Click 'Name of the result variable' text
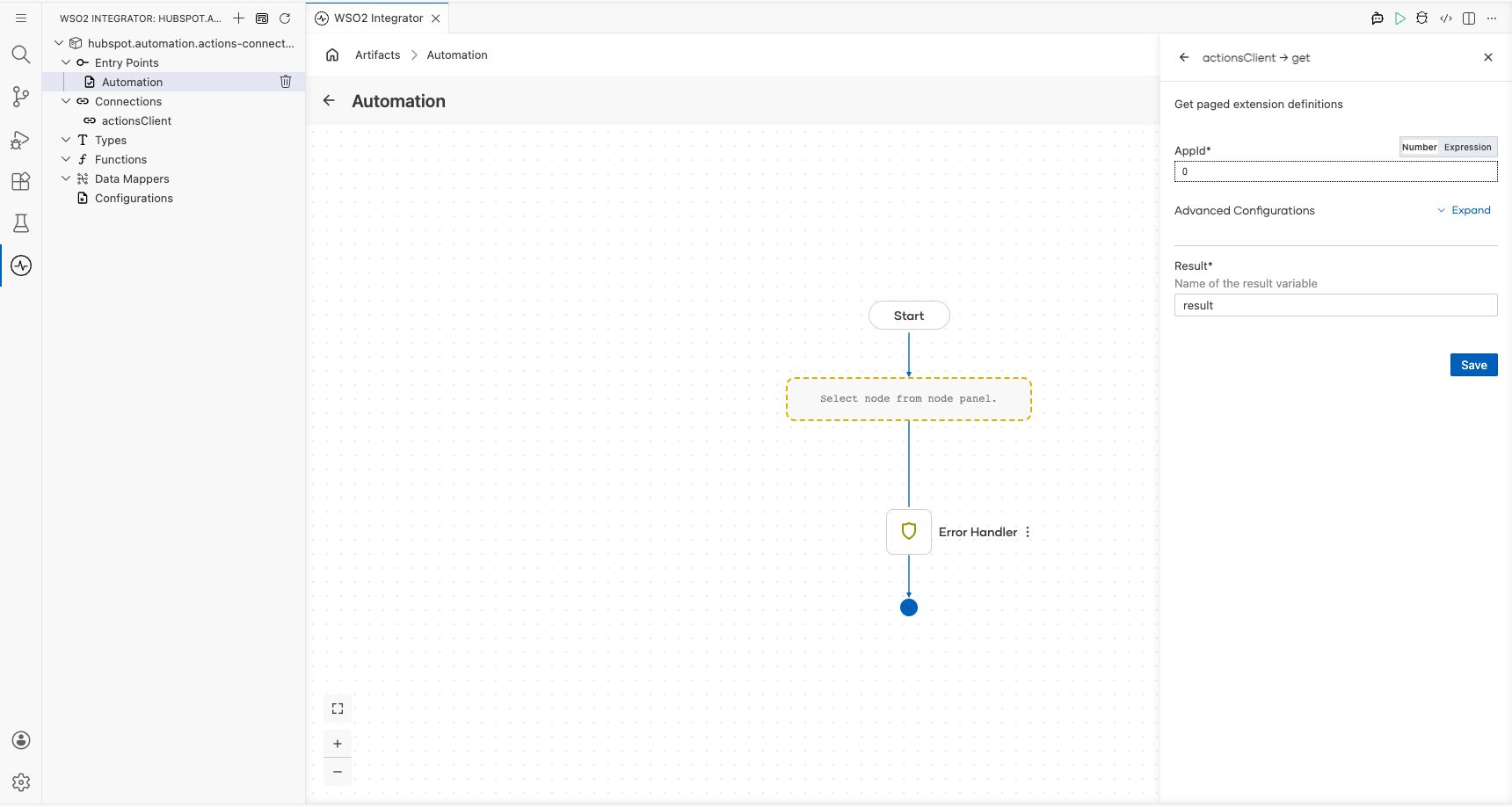The image size is (1512, 807). [x=1246, y=283]
